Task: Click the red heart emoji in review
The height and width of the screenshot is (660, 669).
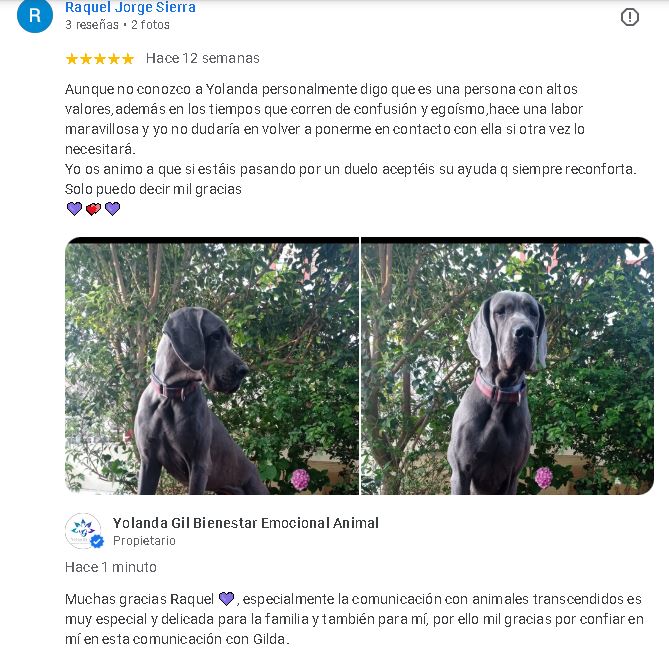Action: (93, 209)
